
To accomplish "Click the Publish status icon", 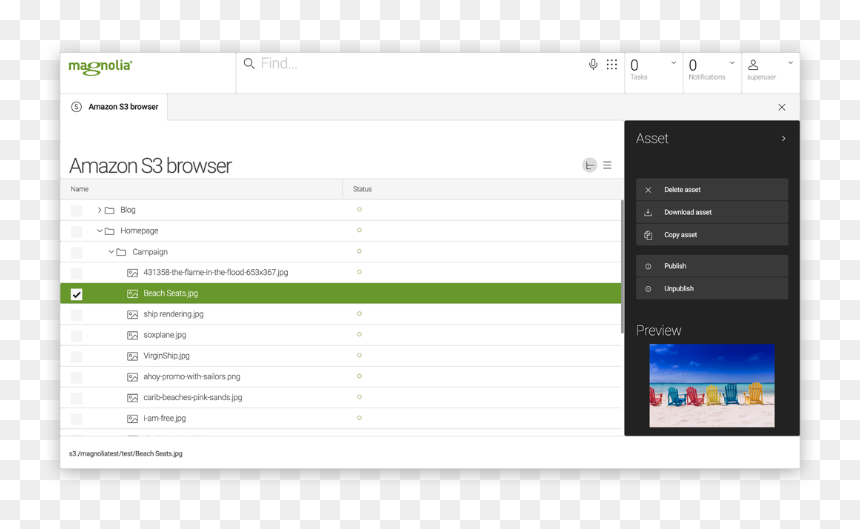I will (648, 266).
